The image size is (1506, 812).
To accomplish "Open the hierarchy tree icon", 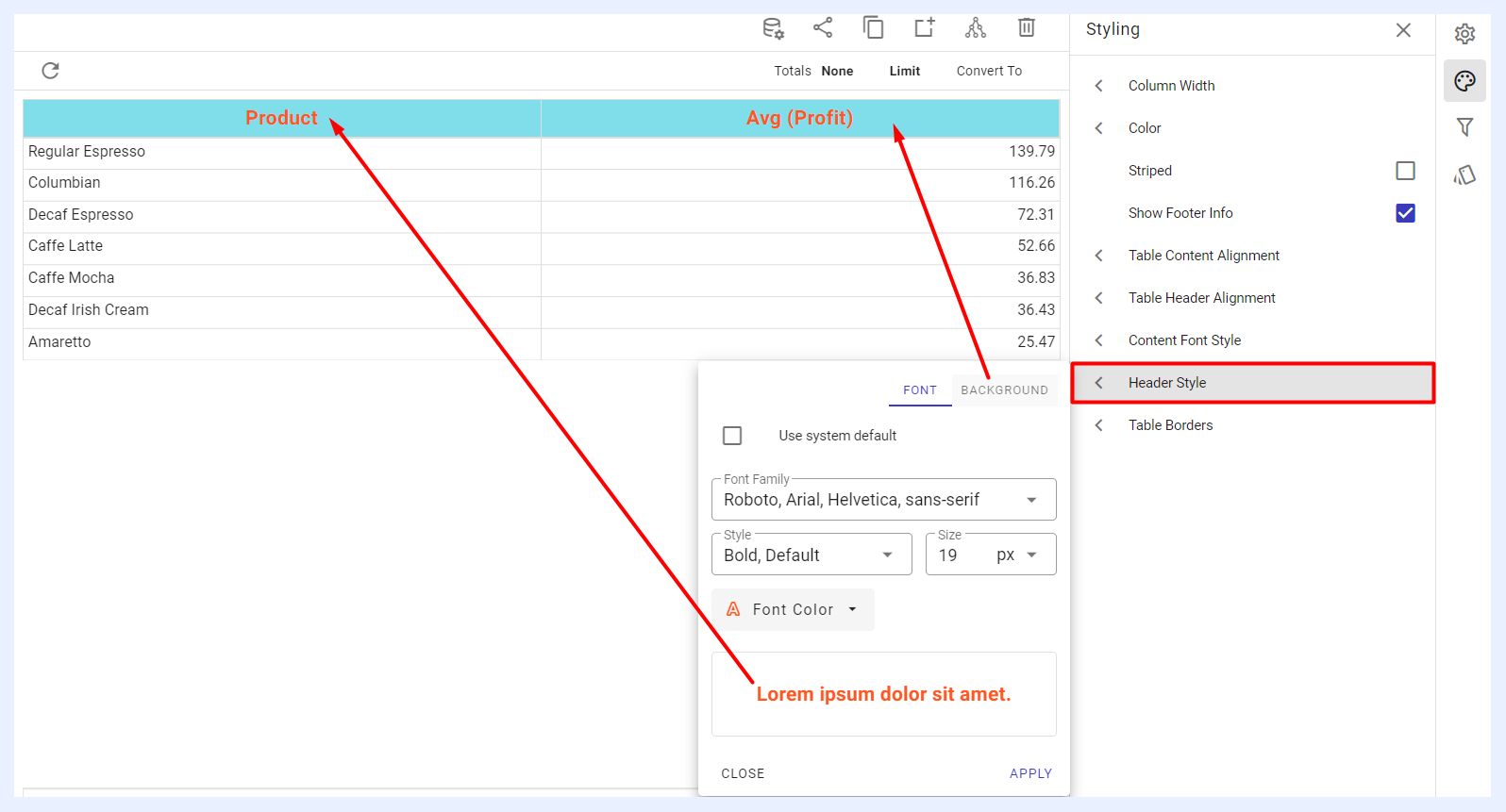I will [x=976, y=27].
